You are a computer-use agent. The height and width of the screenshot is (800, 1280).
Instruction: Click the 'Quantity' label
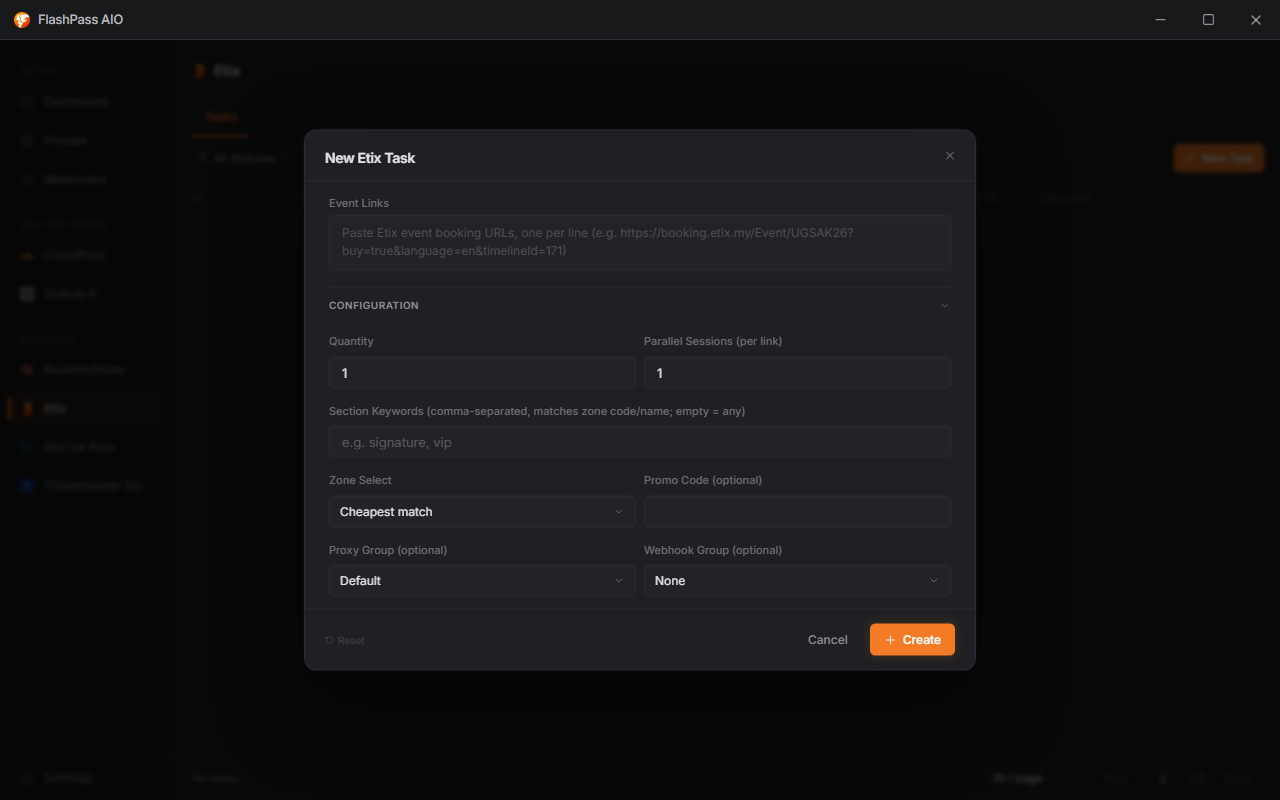pyautogui.click(x=351, y=341)
